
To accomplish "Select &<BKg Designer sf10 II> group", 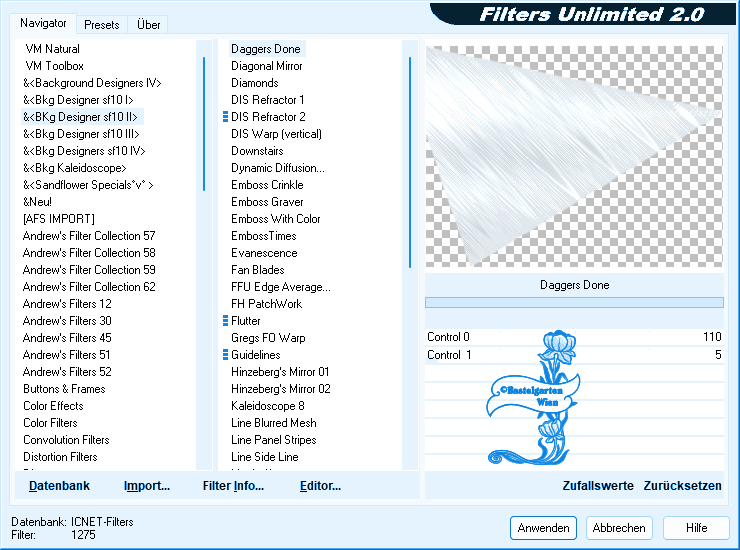I will click(80, 117).
